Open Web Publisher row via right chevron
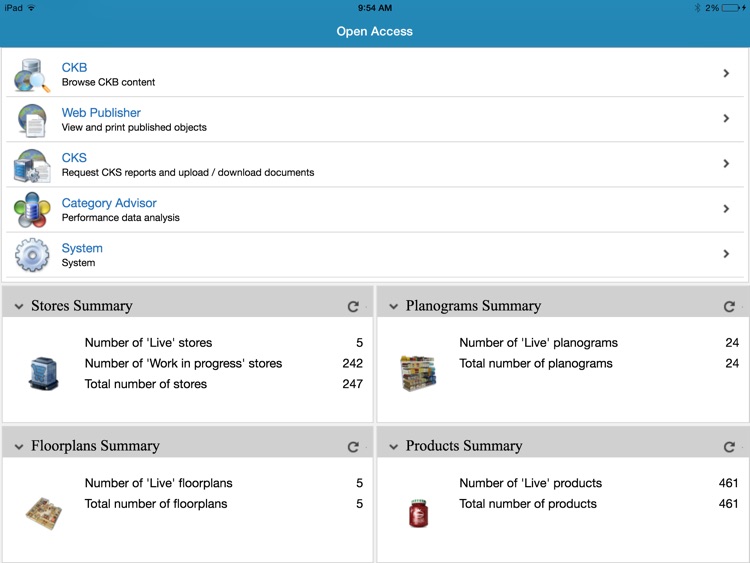Viewport: 750px width, 563px height. pyautogui.click(x=726, y=118)
